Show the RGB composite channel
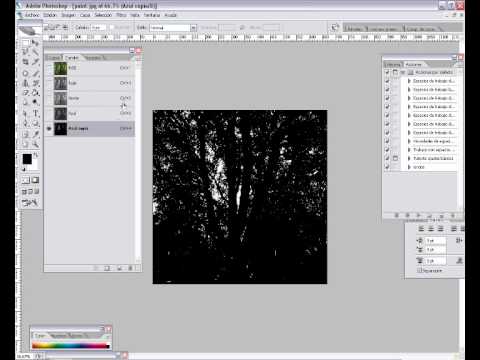Screen dimensions: 480x360 pyautogui.click(x=49, y=68)
